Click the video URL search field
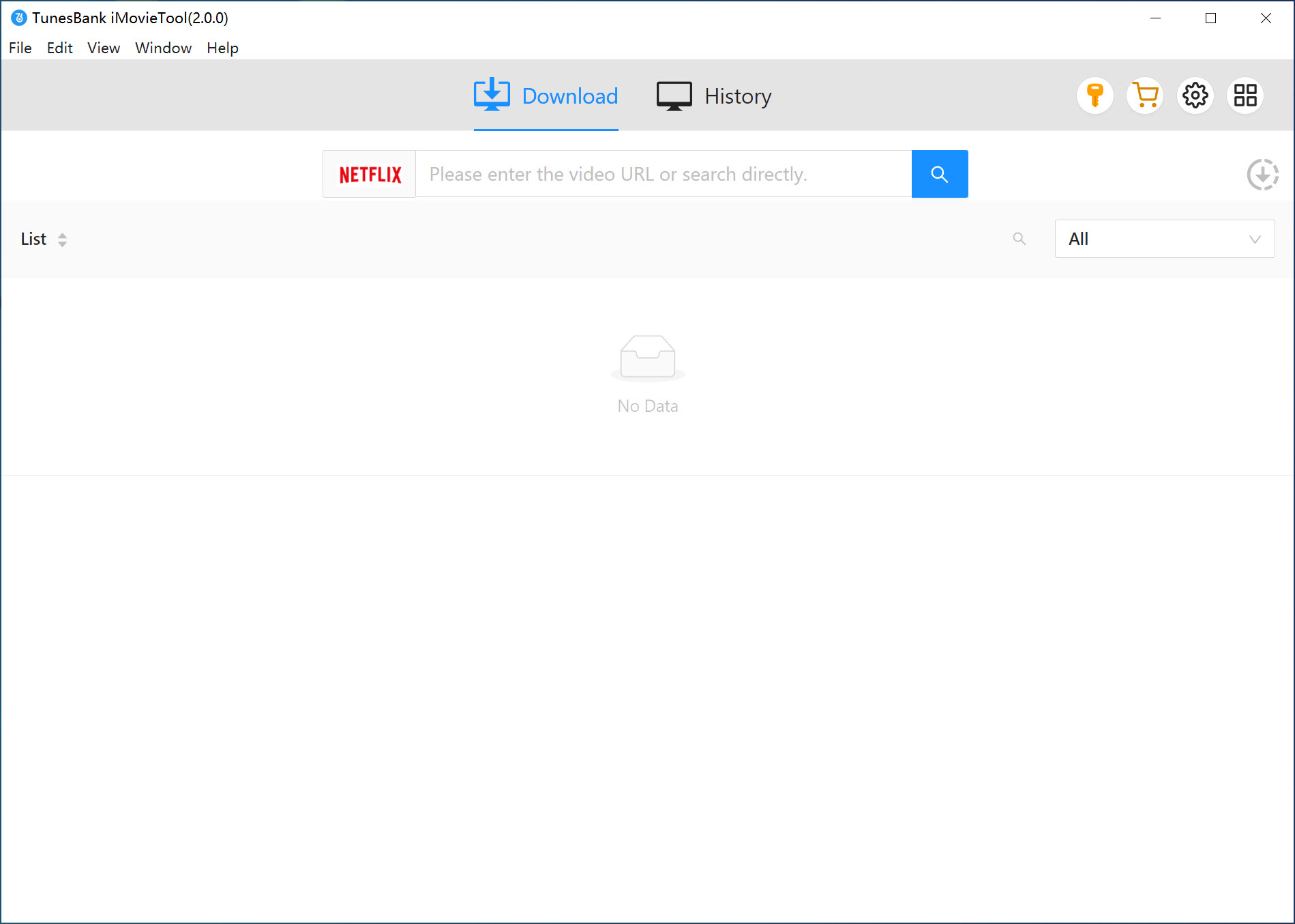This screenshot has width=1295, height=924. (x=663, y=175)
